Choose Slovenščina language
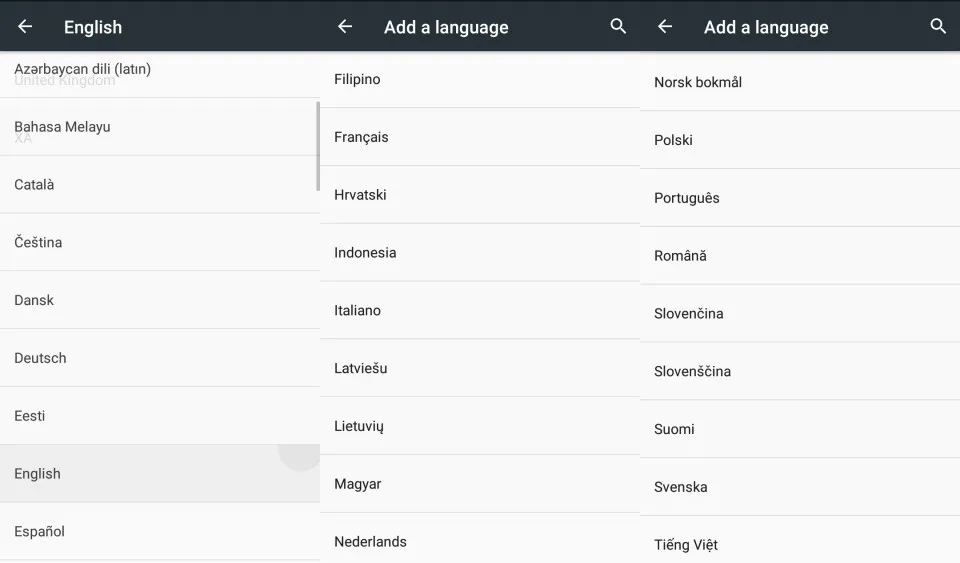 [800, 371]
